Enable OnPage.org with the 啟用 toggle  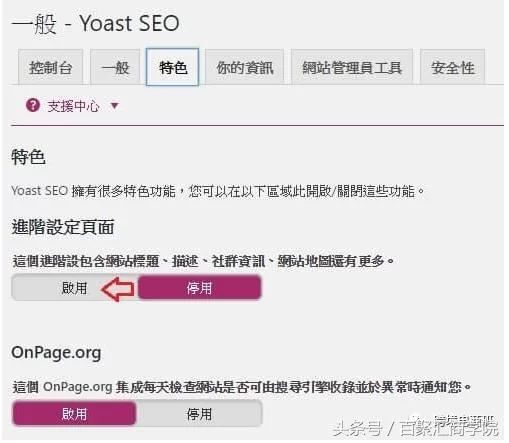(74, 414)
